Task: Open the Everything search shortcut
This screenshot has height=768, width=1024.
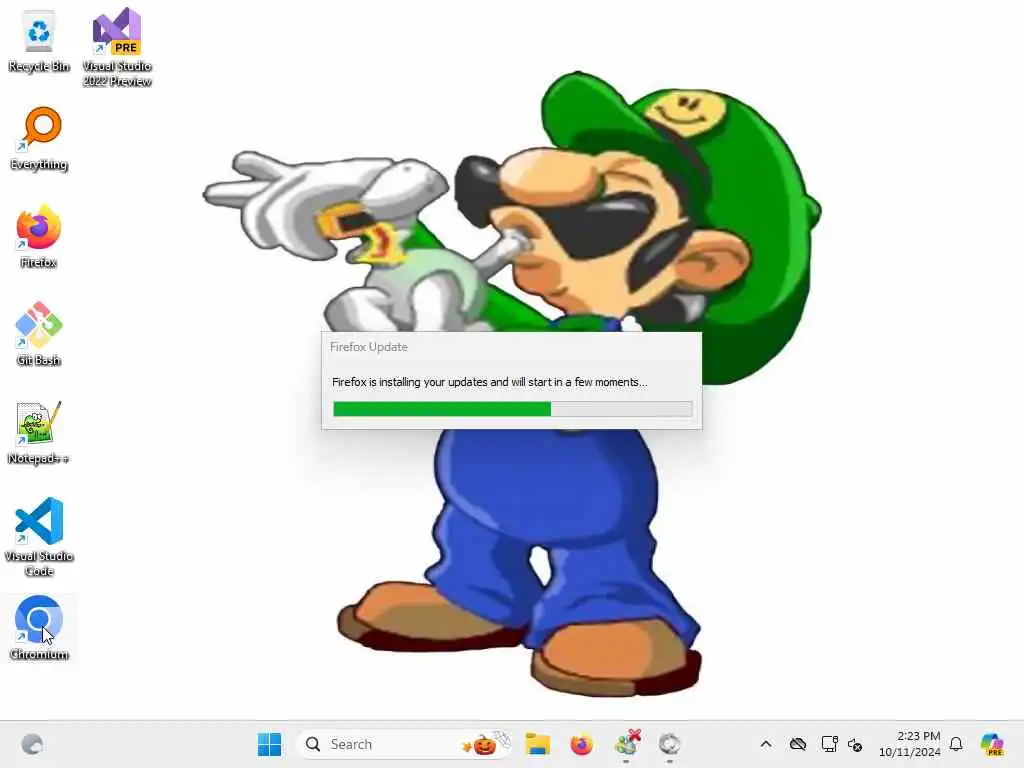Action: coord(39,139)
